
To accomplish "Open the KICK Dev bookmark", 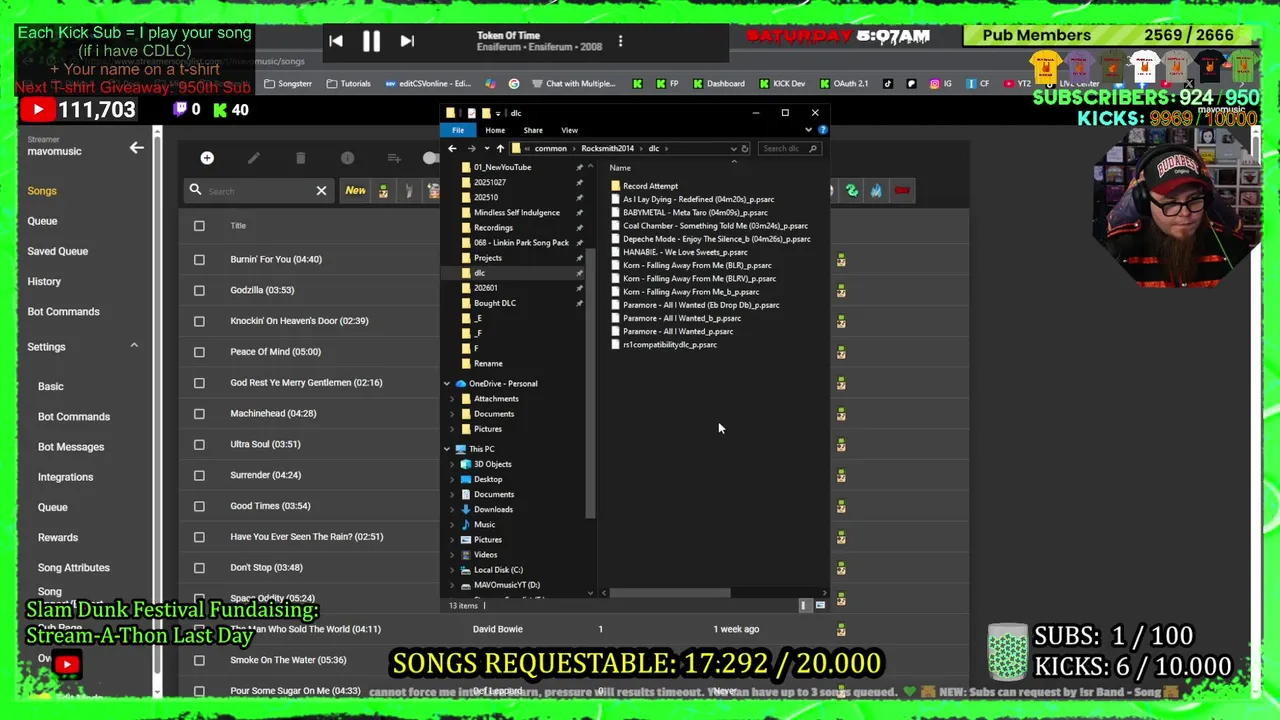I will click(782, 84).
